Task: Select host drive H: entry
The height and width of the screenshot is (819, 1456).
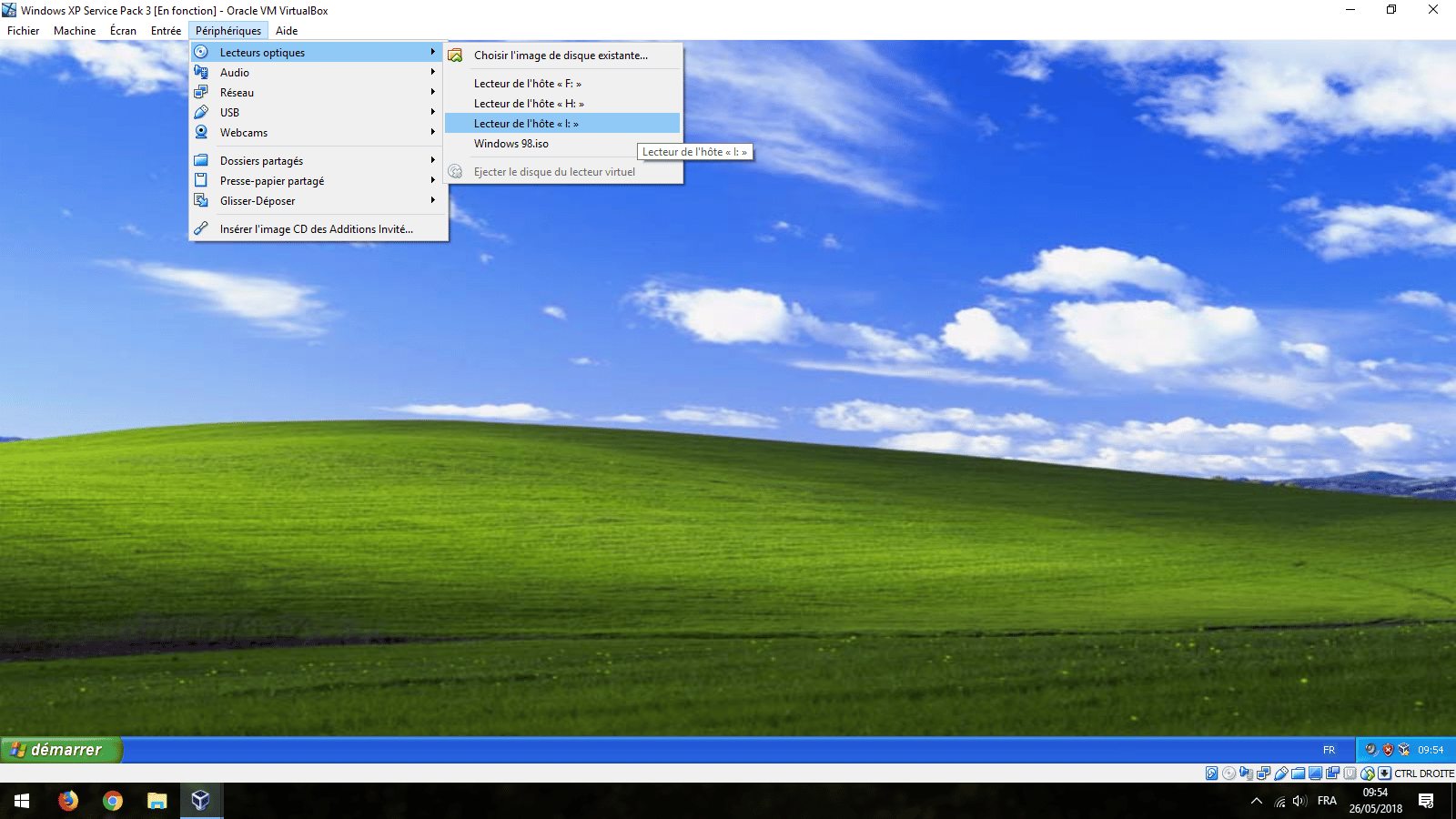Action: (x=562, y=103)
